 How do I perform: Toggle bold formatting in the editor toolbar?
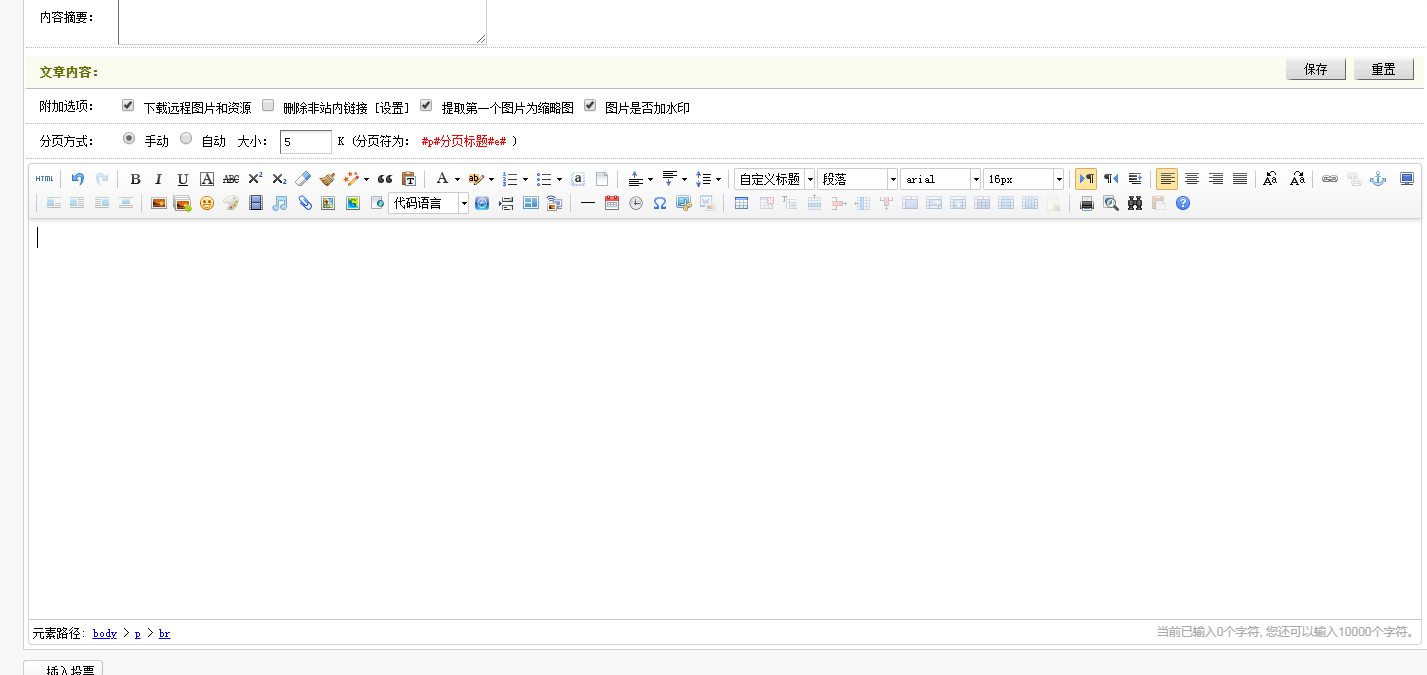click(135, 179)
